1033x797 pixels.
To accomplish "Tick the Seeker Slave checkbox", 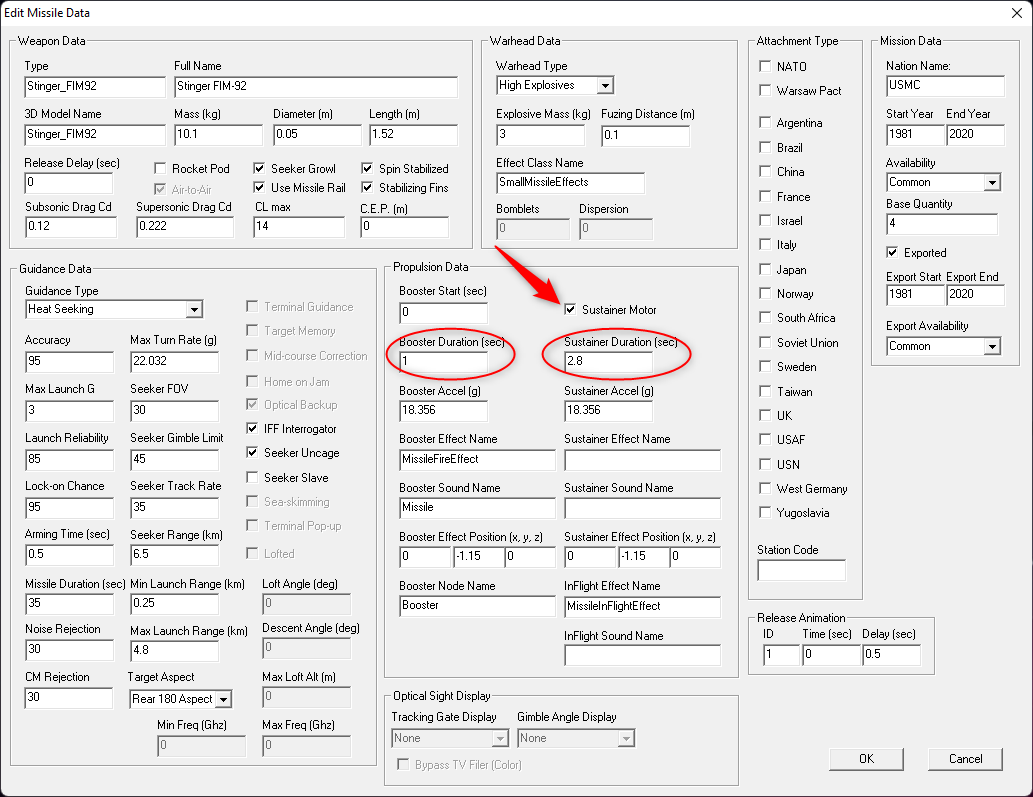I will pos(252,477).
